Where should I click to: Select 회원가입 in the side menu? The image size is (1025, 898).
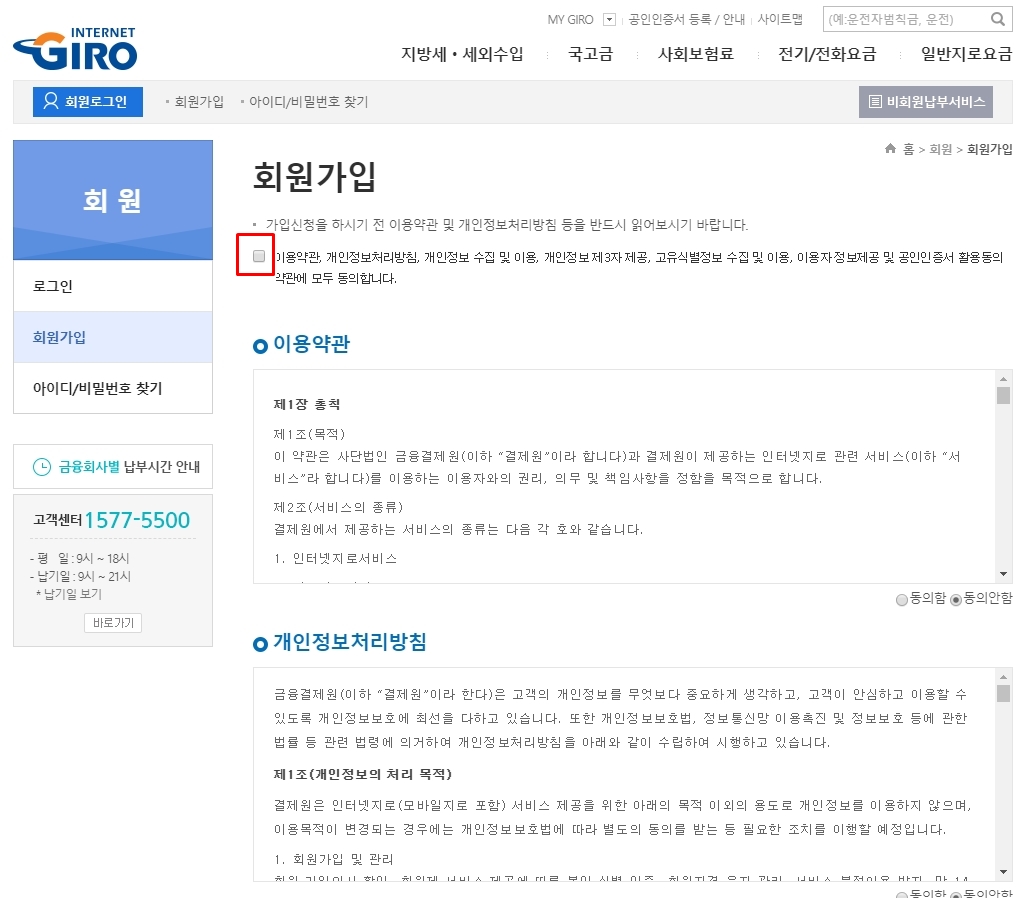[x=113, y=337]
